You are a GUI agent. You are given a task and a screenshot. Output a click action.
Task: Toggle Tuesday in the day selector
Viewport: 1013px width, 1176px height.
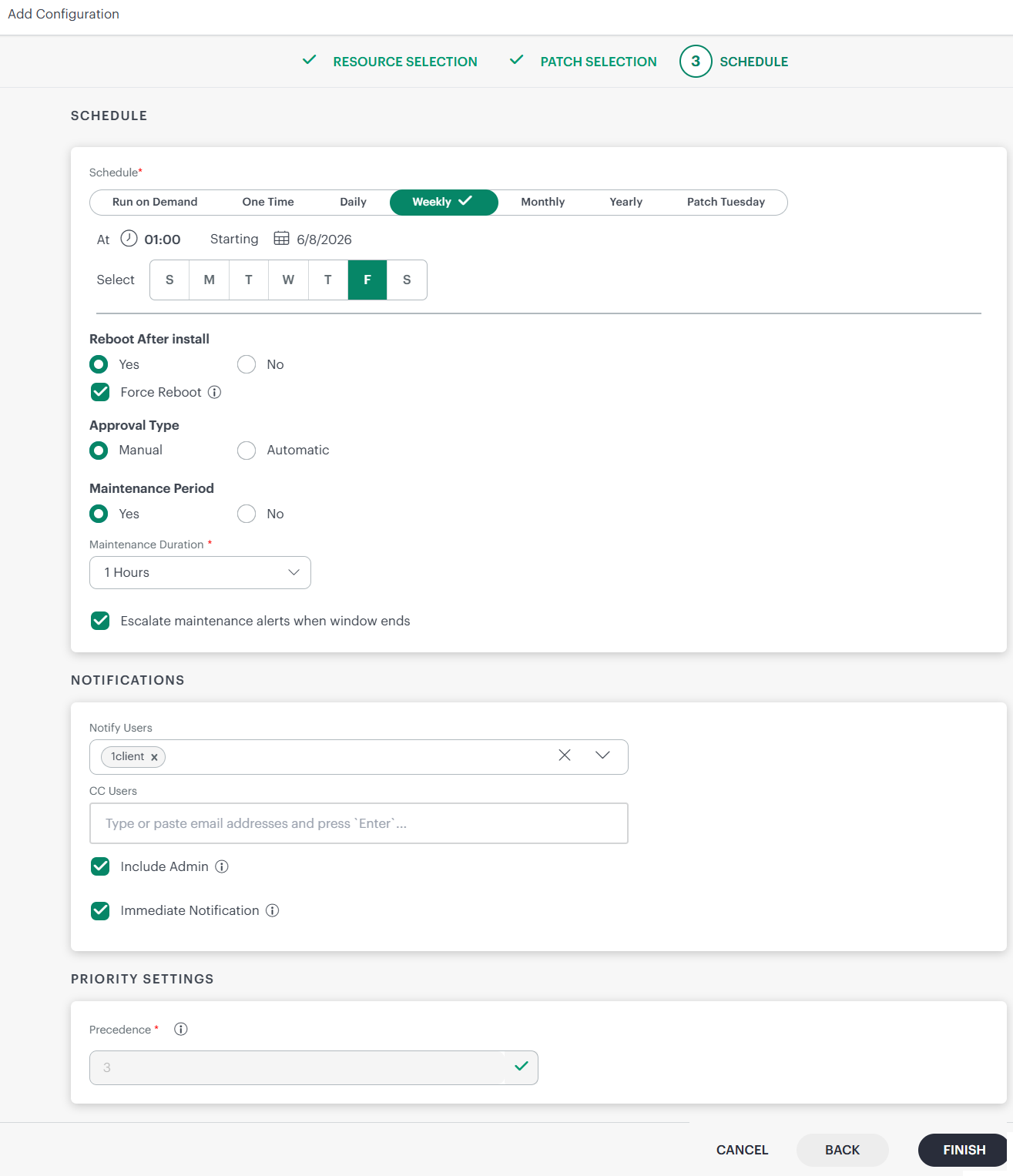click(x=249, y=280)
